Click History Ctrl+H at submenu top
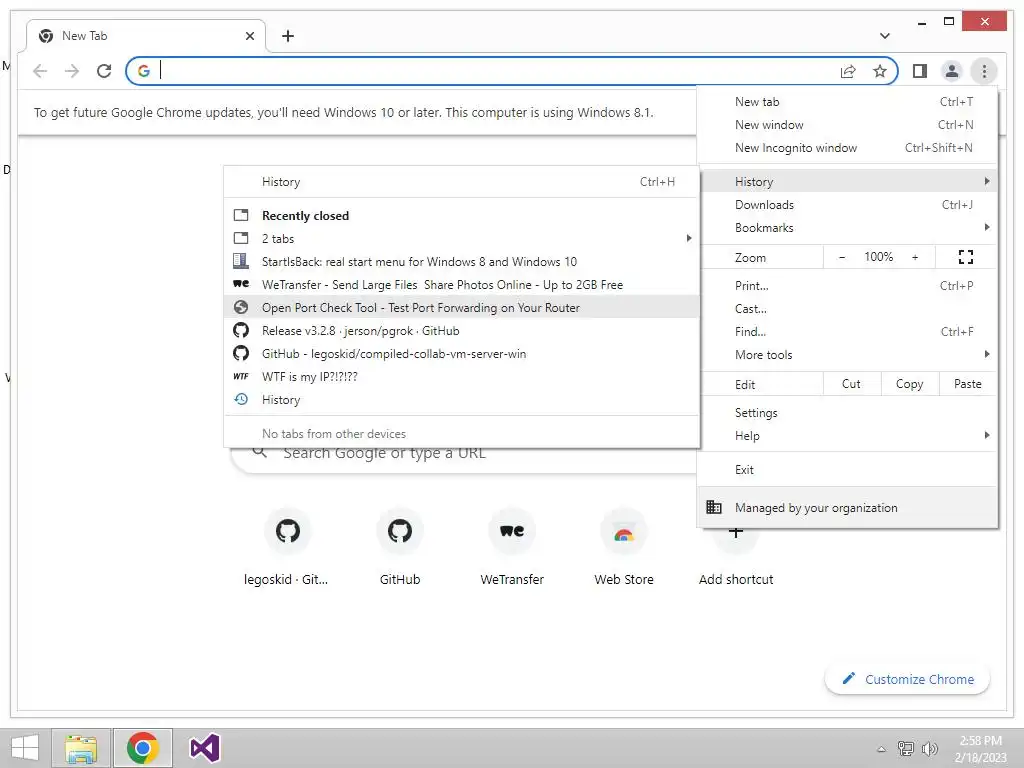This screenshot has width=1024, height=768. click(461, 182)
